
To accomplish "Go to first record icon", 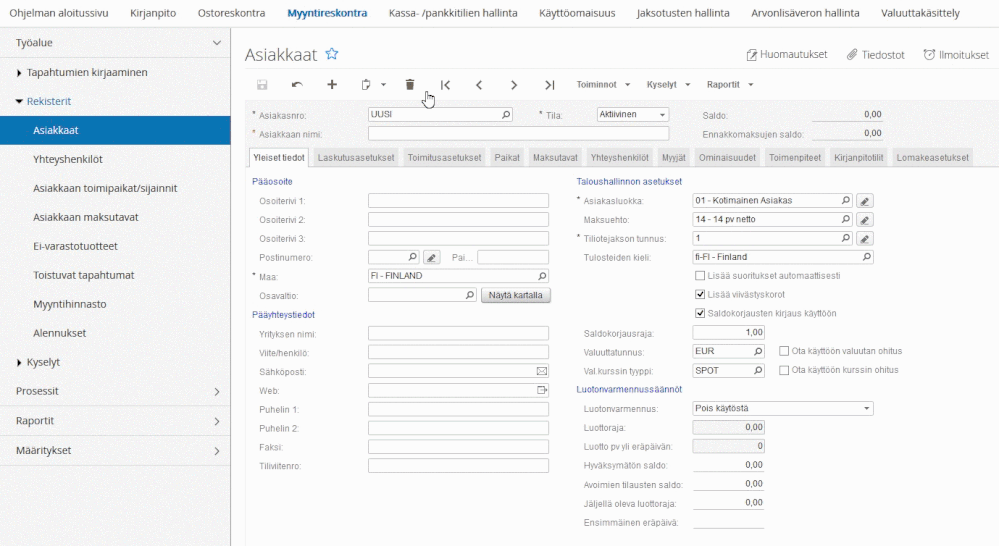I will [x=445, y=85].
